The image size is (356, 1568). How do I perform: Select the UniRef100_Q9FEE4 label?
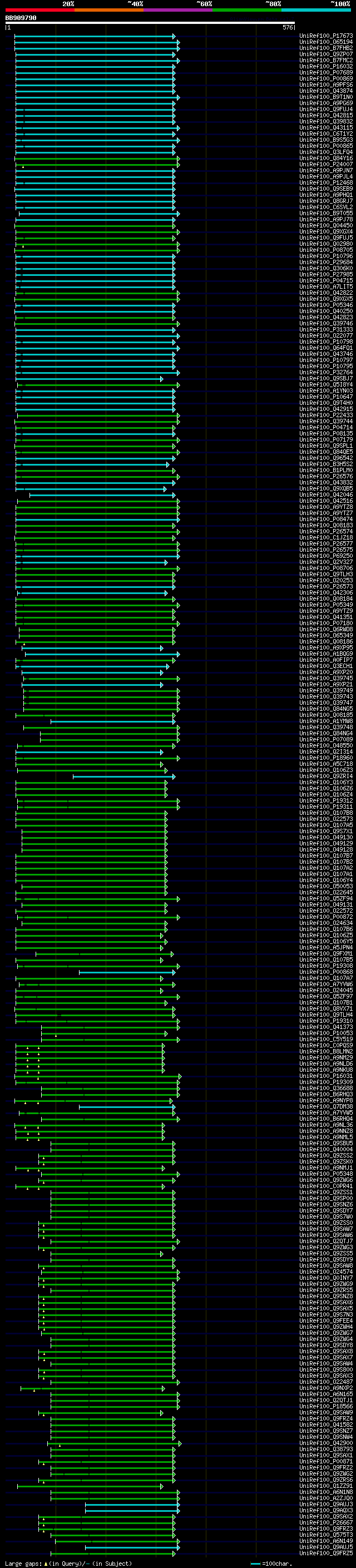point(326,1321)
